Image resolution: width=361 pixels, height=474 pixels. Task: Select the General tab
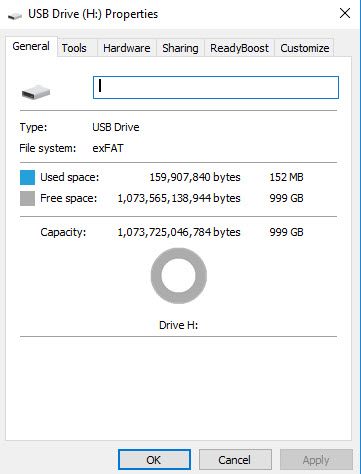31,46
